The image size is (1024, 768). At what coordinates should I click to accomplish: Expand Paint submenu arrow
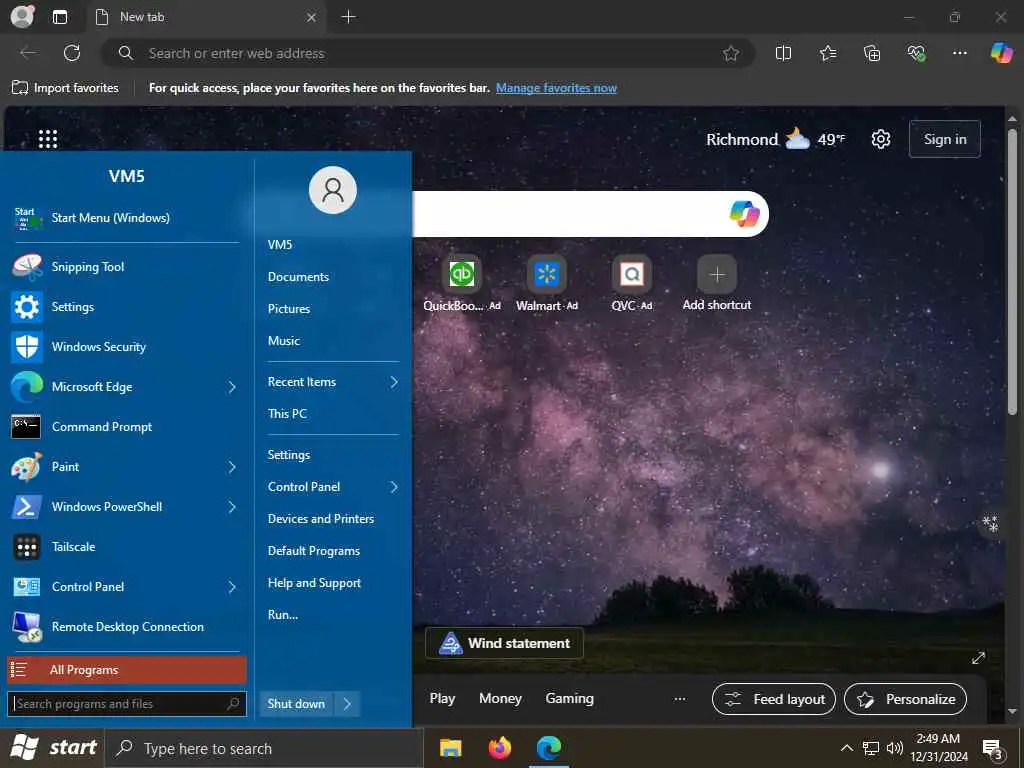coord(232,467)
